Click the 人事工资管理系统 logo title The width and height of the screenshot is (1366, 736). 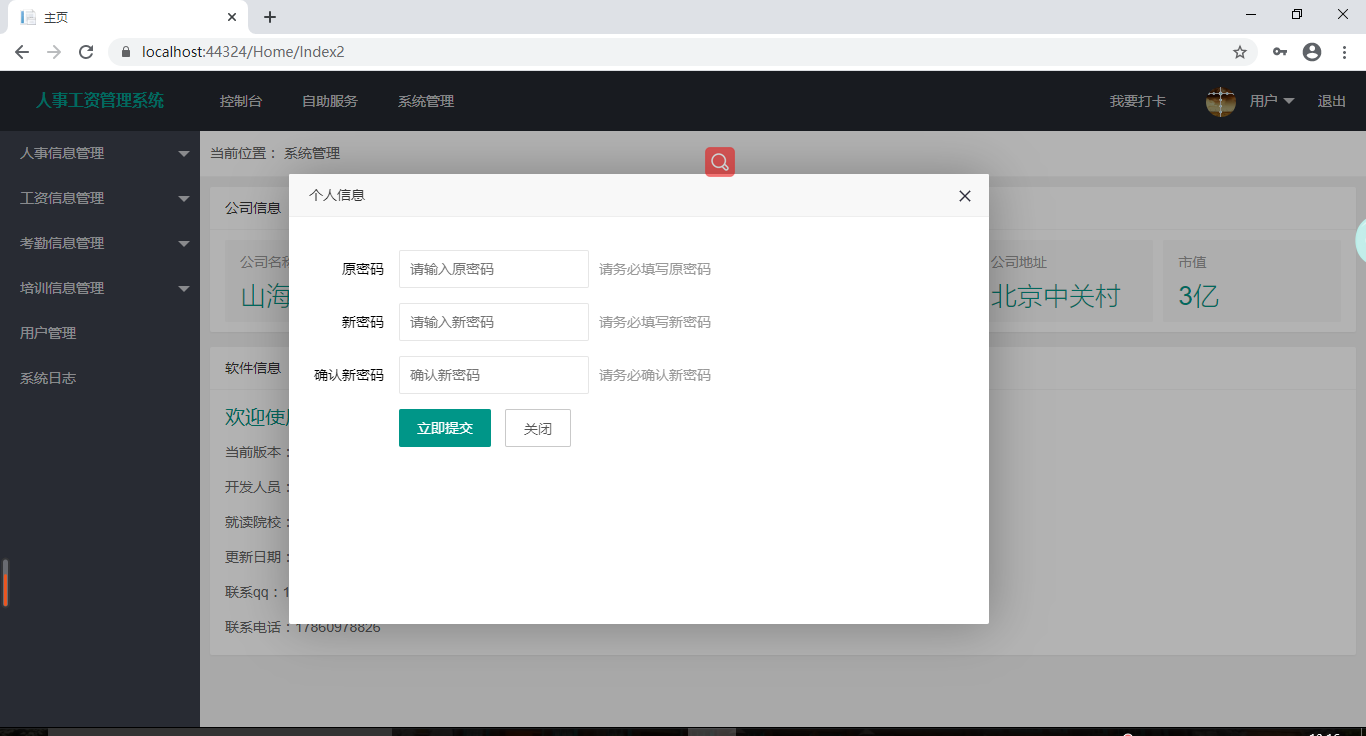100,100
